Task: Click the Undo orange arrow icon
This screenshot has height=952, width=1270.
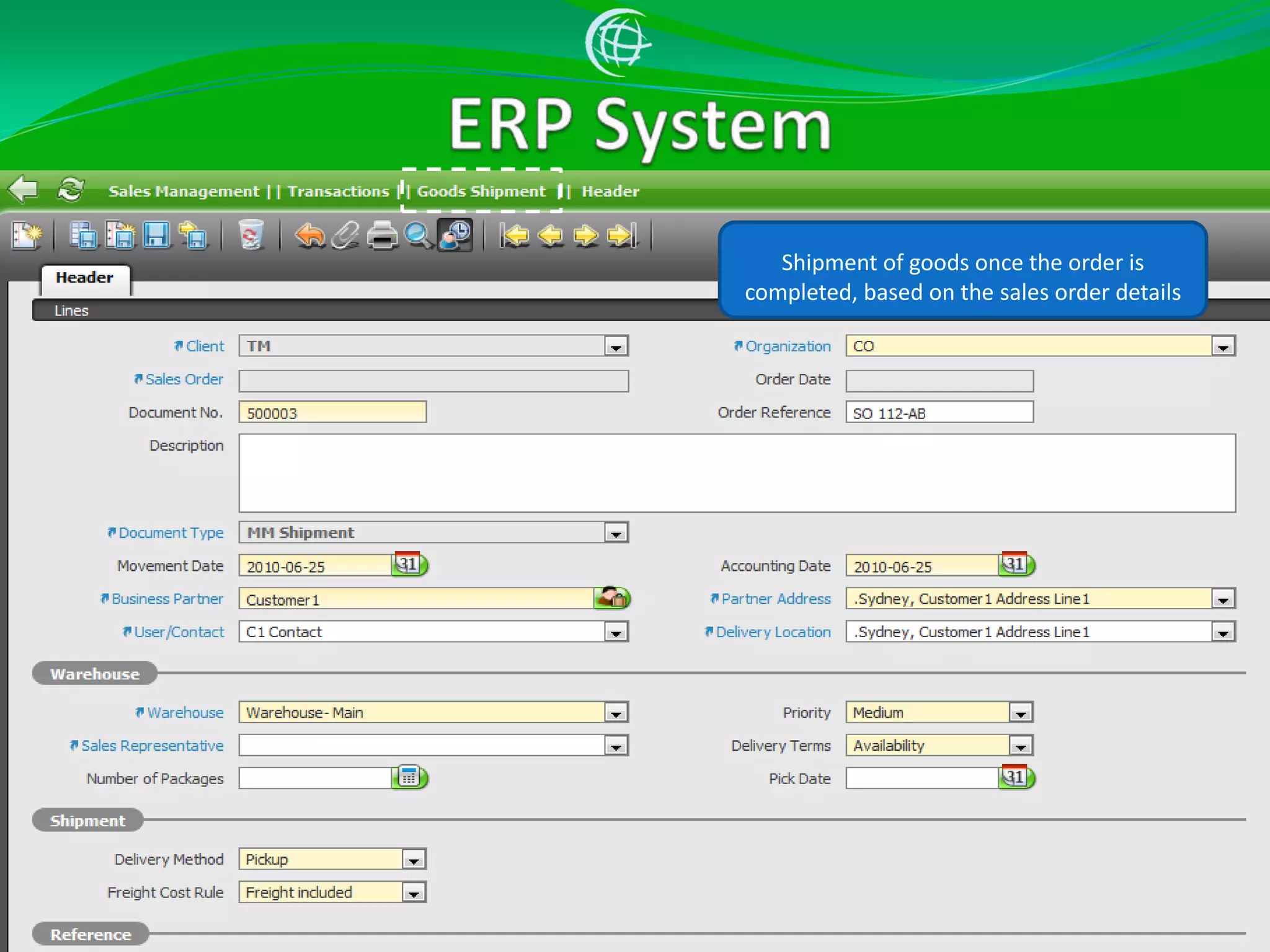Action: (x=309, y=236)
